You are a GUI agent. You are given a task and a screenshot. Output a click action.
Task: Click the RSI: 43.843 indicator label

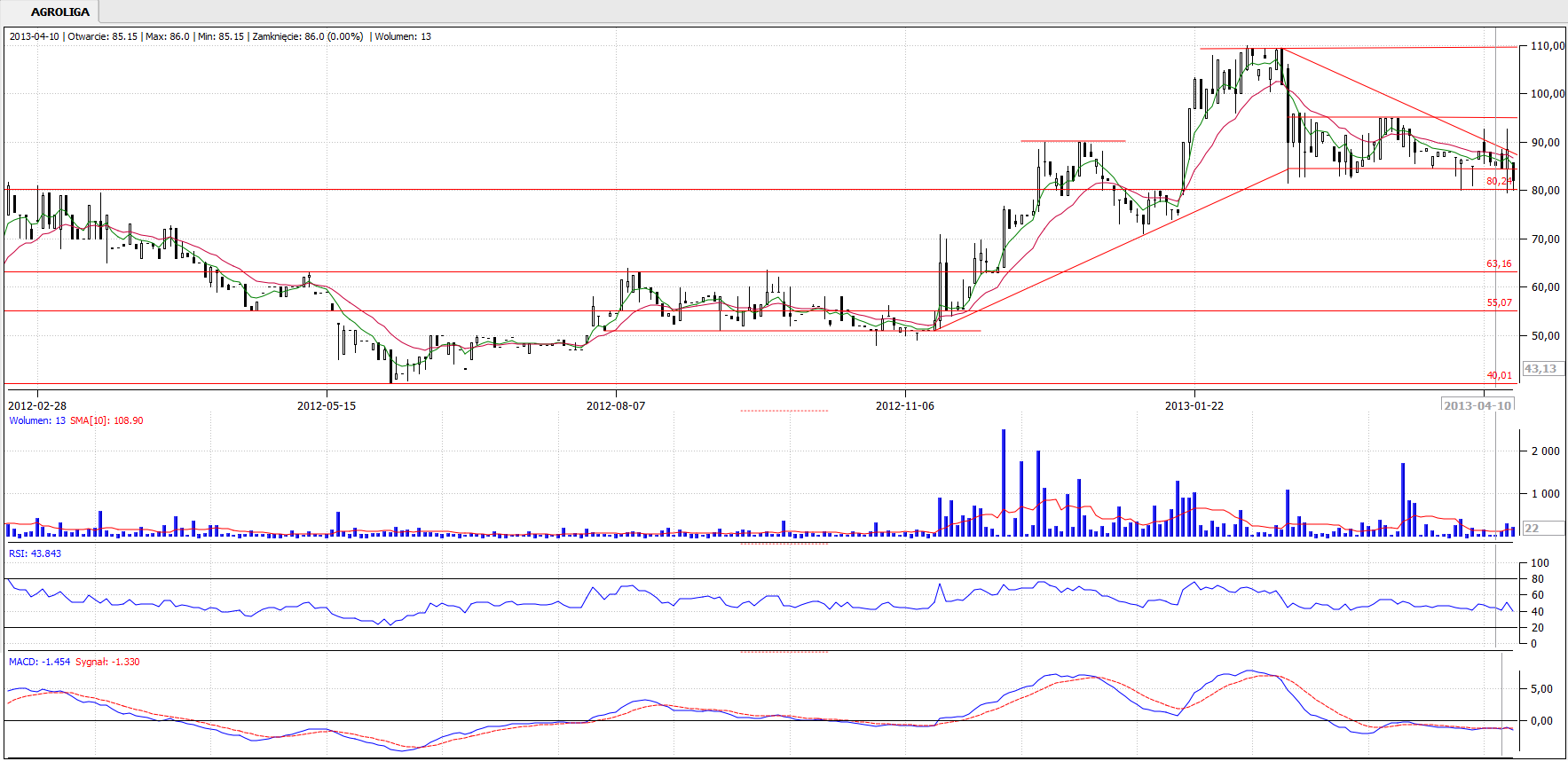pyautogui.click(x=35, y=554)
